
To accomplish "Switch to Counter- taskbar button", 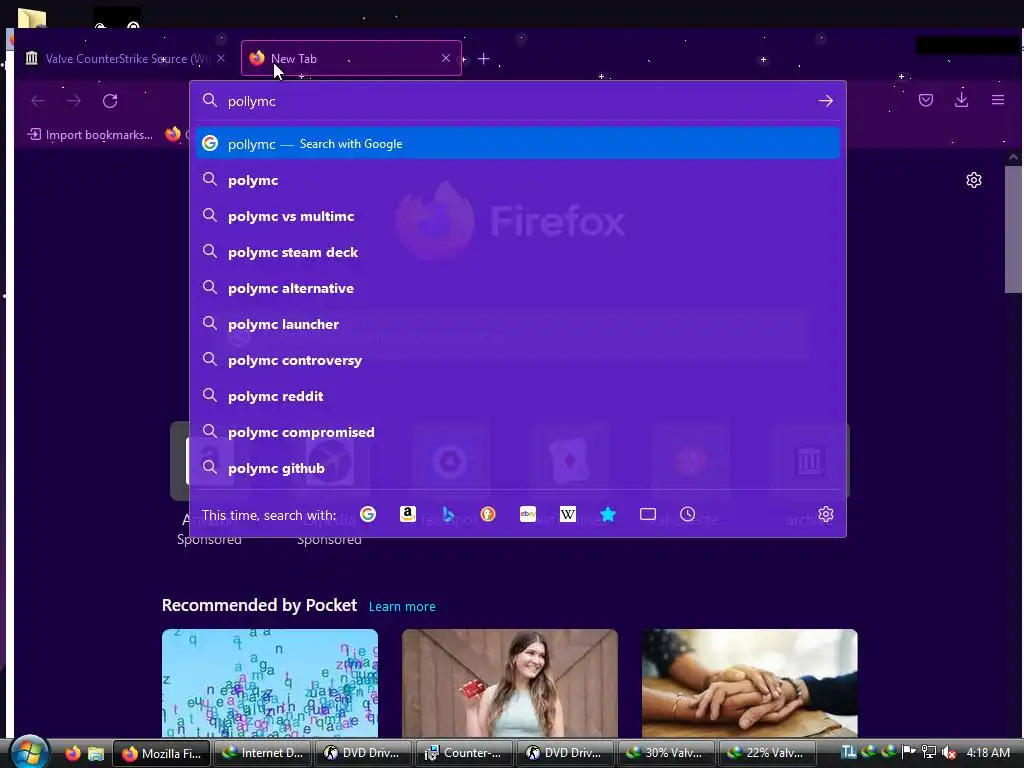I will pos(464,753).
